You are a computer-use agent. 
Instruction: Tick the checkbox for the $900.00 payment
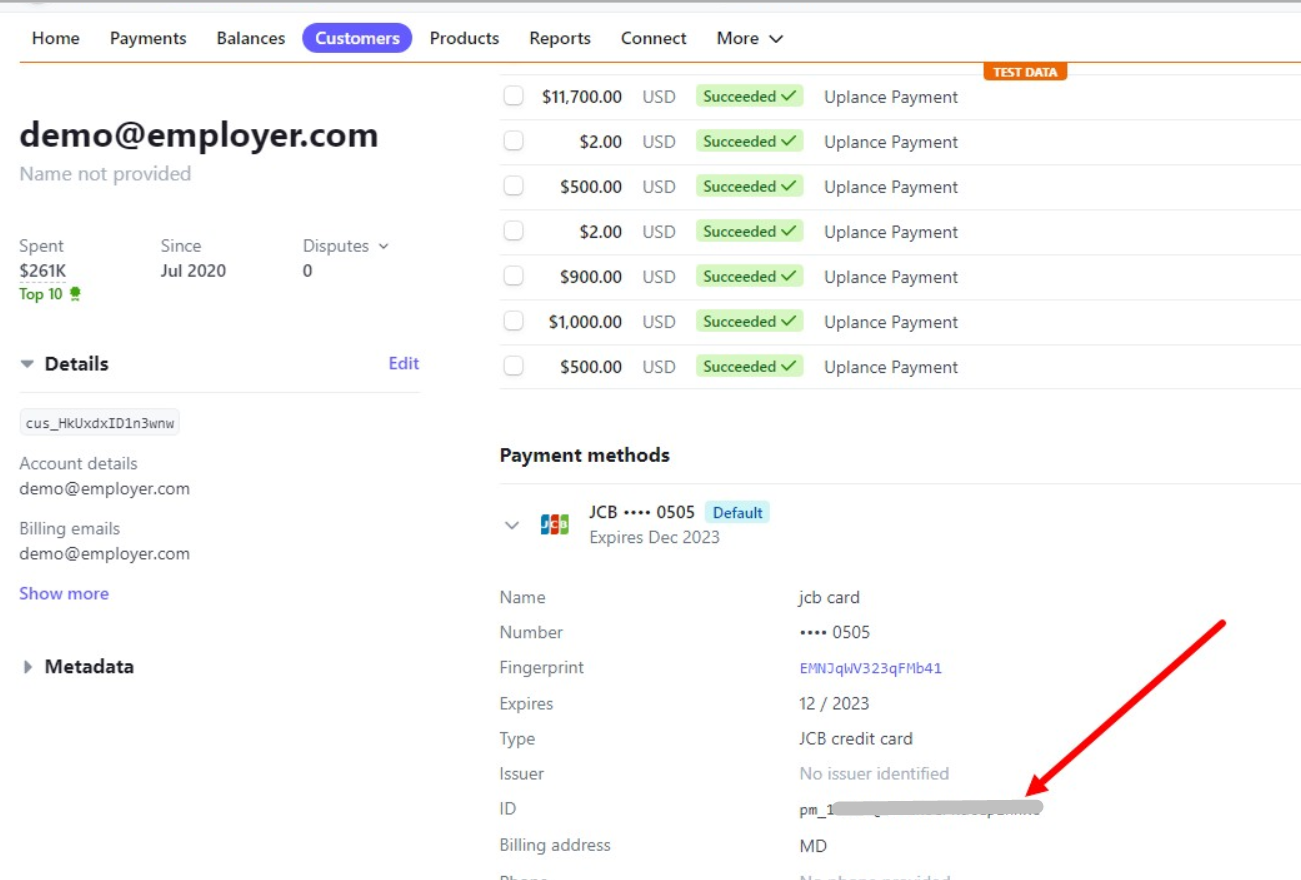click(513, 276)
